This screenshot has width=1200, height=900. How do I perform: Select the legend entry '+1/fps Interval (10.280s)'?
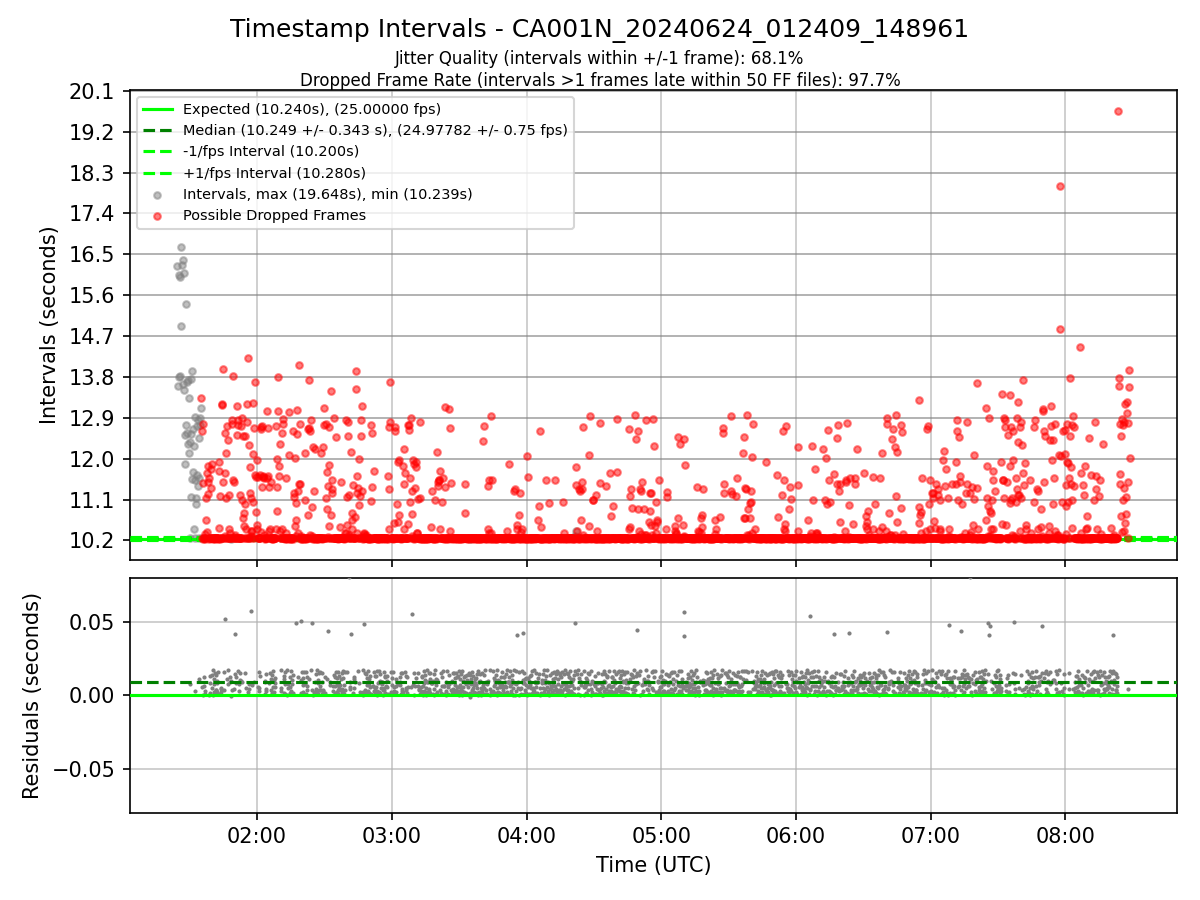274,172
